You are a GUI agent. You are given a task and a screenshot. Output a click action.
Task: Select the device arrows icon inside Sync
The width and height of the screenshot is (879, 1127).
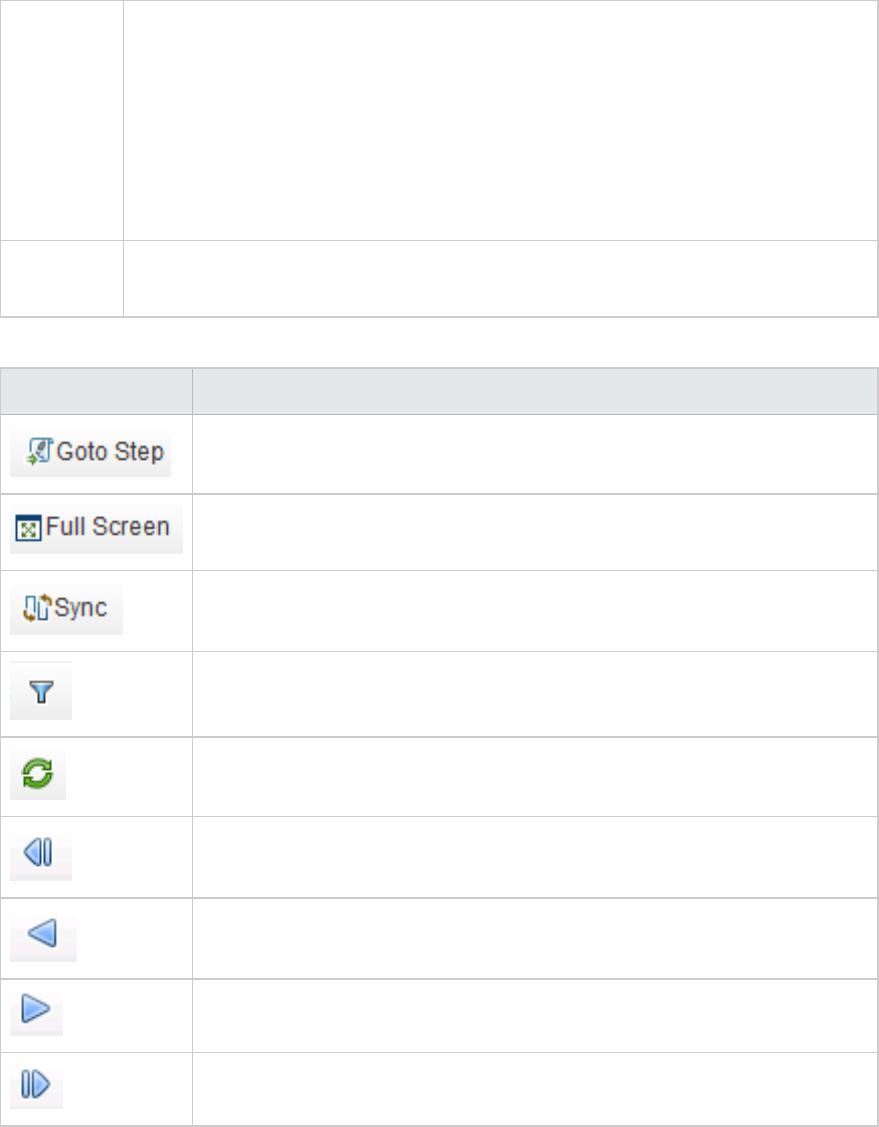click(37, 608)
